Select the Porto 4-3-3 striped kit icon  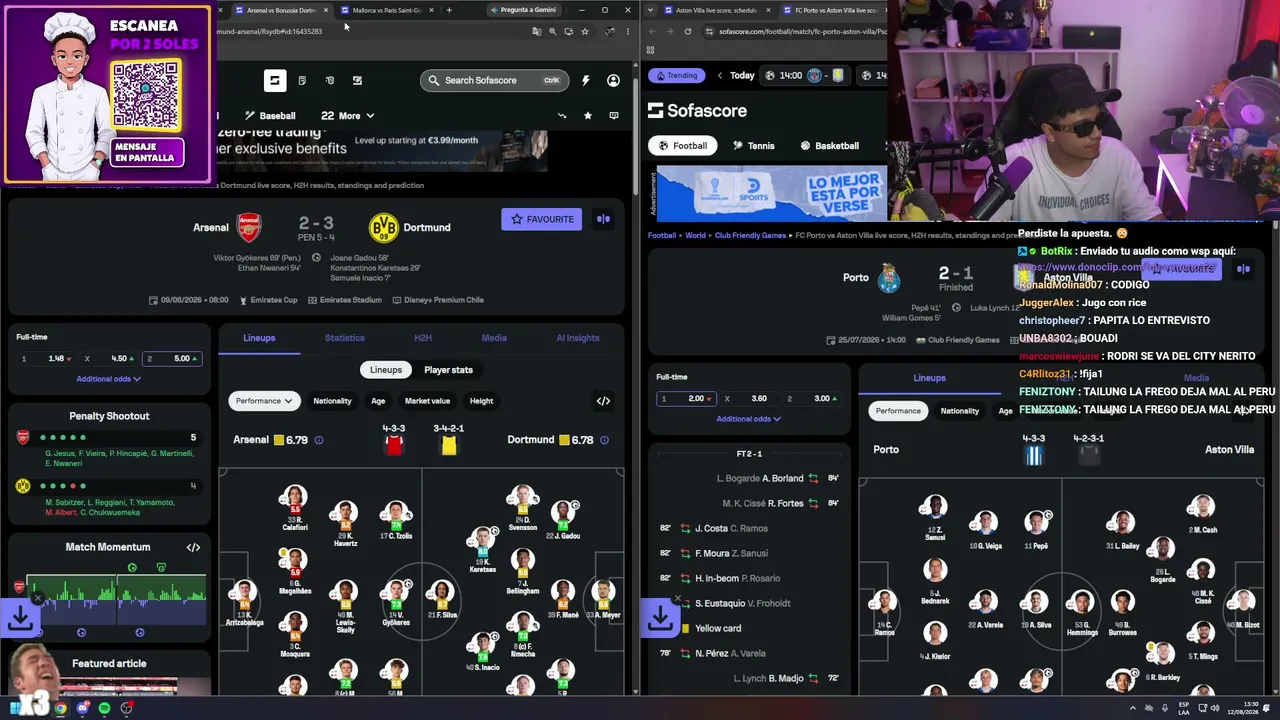(1034, 455)
